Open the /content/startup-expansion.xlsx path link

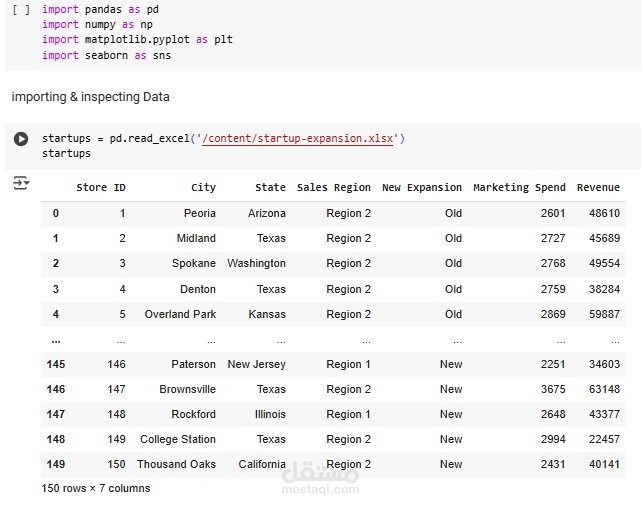[297, 139]
